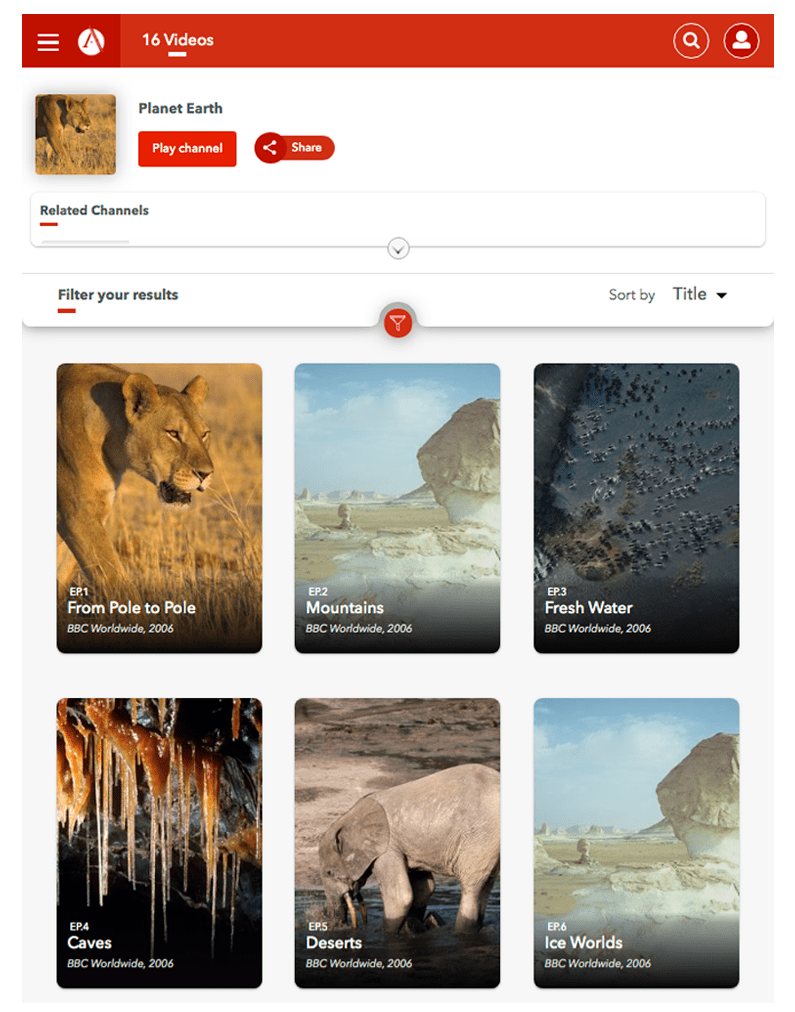This screenshot has width=795, height=1012.
Task: Expand Related Channels with chevron circle
Action: [x=398, y=248]
